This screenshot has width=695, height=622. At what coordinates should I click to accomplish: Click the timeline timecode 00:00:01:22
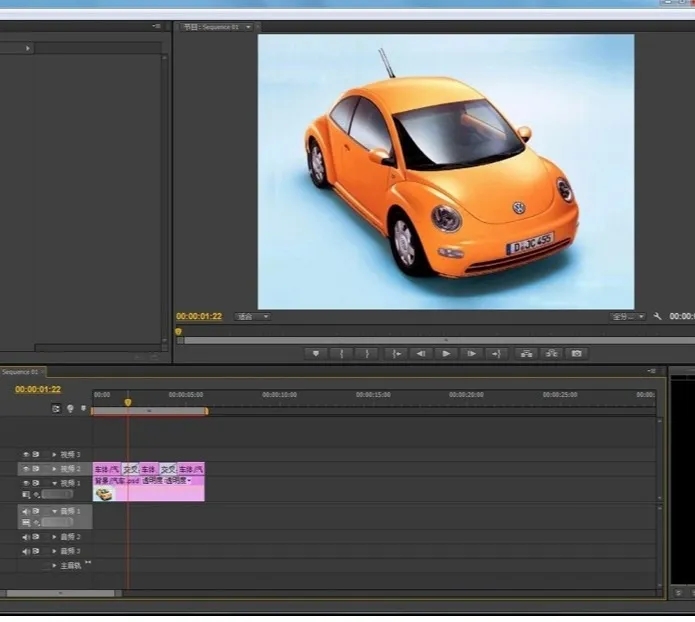point(38,389)
